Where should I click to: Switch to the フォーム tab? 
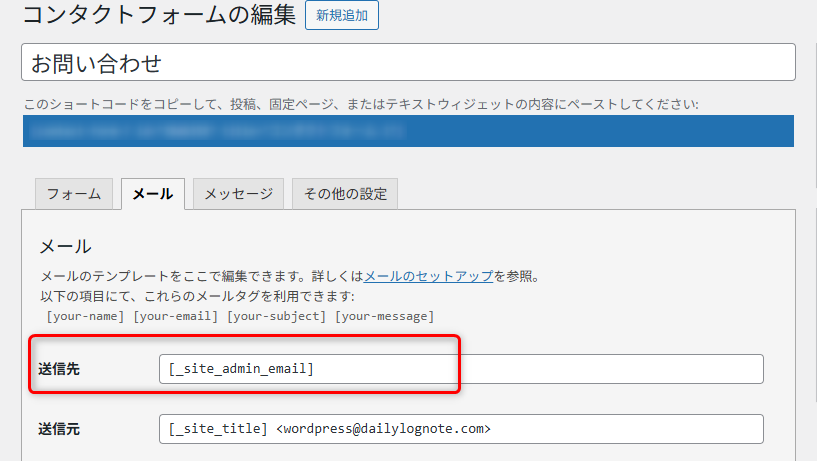click(74, 194)
